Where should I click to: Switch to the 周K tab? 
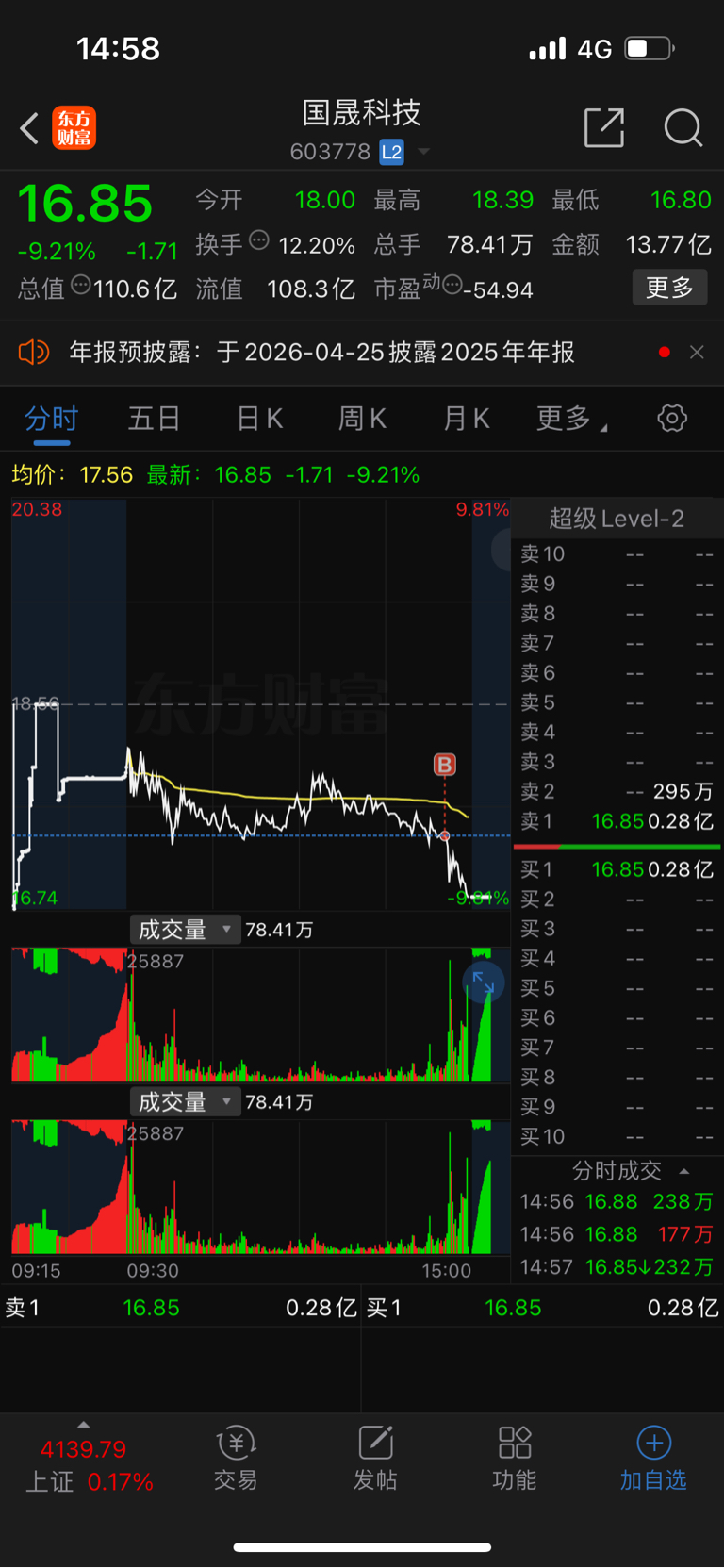coord(362,419)
